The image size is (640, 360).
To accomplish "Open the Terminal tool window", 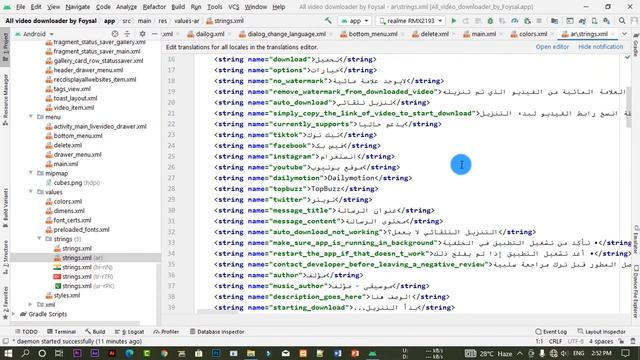I will tap(61, 332).
